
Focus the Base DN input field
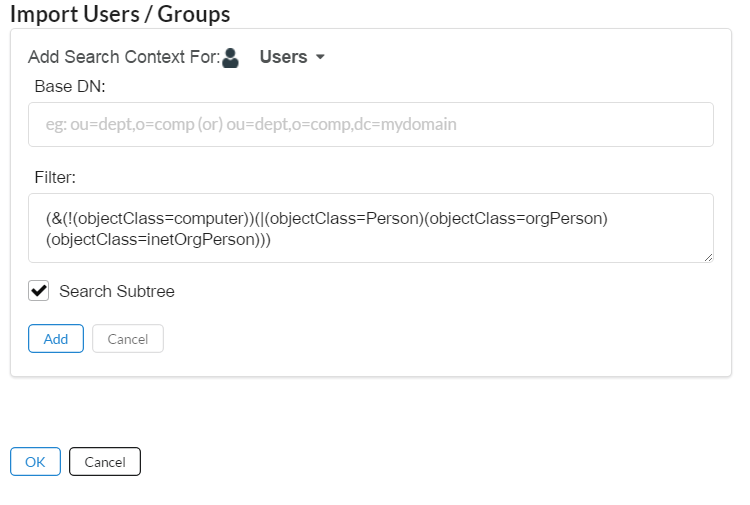371,125
